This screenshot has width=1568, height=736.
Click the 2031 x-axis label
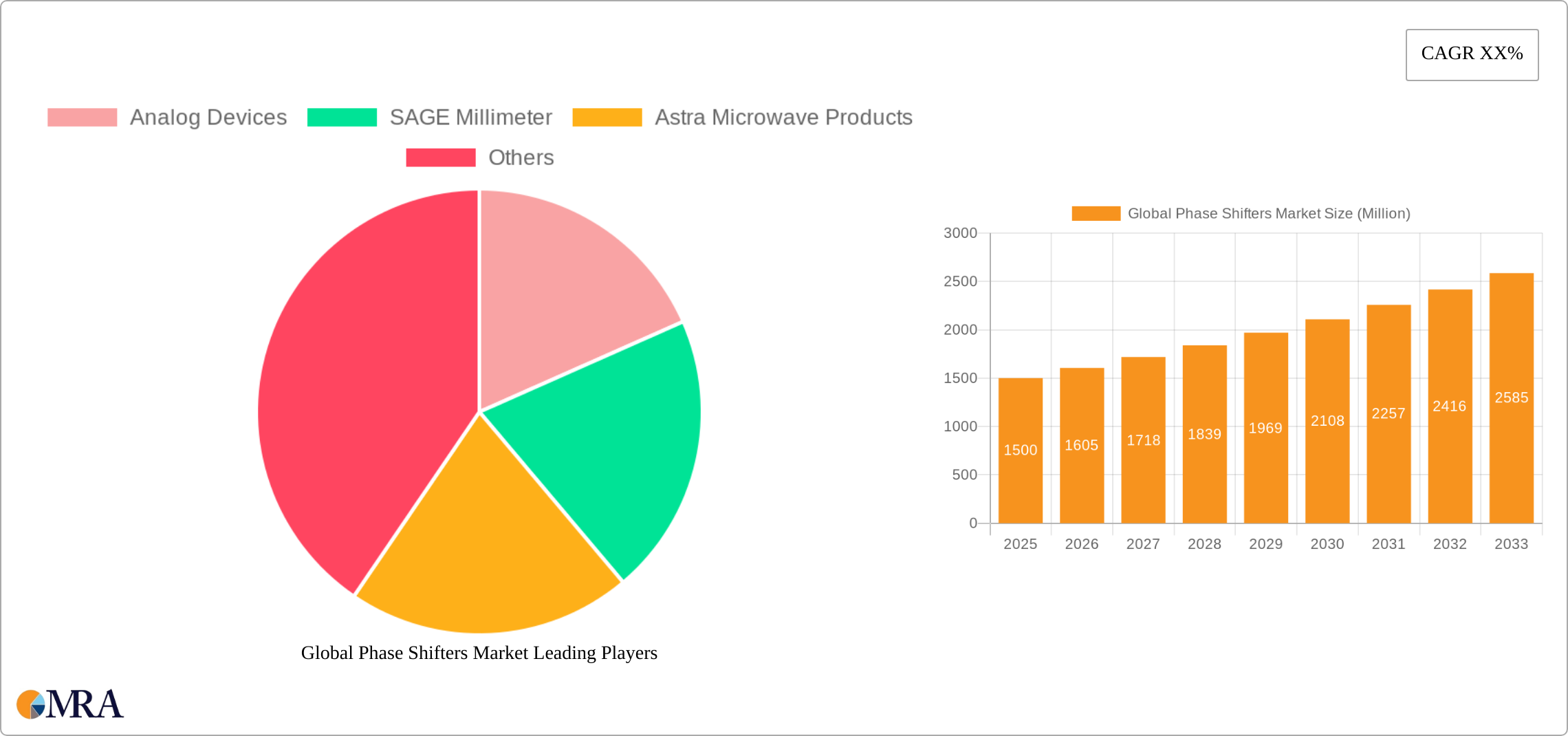point(1389,544)
